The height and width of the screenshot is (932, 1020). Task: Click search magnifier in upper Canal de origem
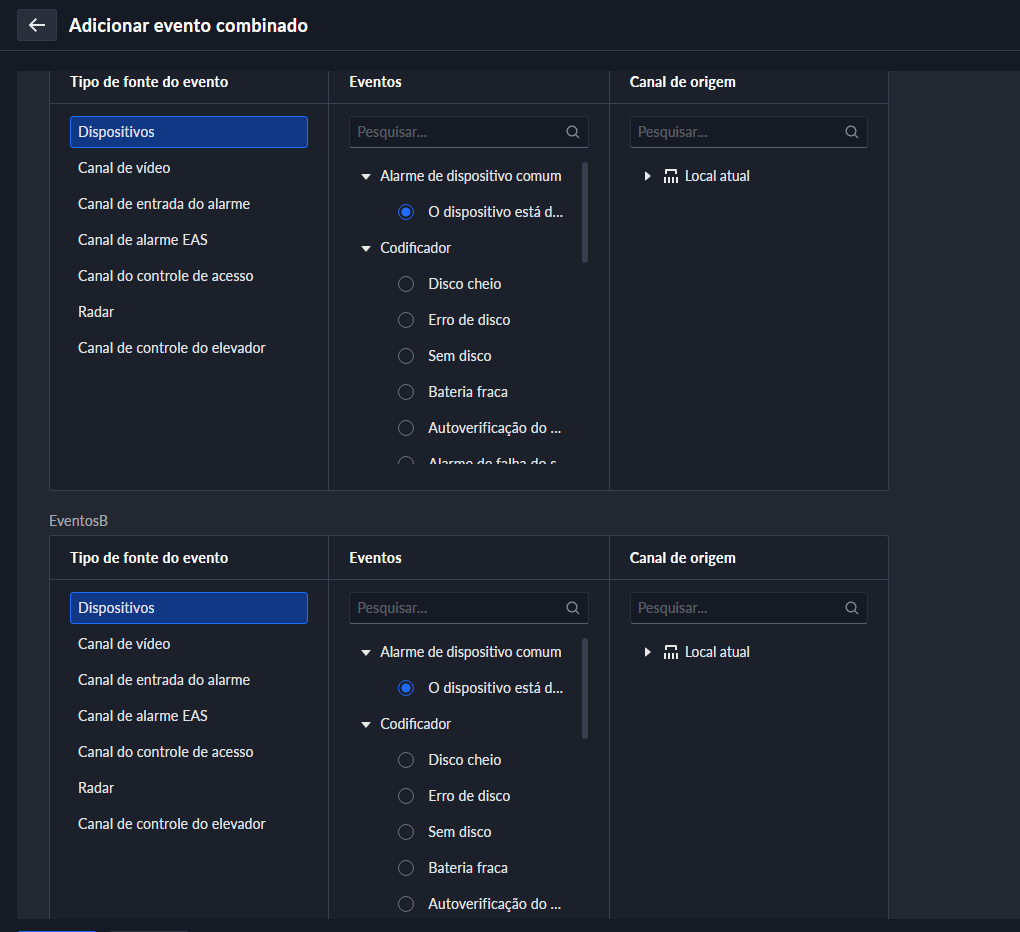(852, 132)
